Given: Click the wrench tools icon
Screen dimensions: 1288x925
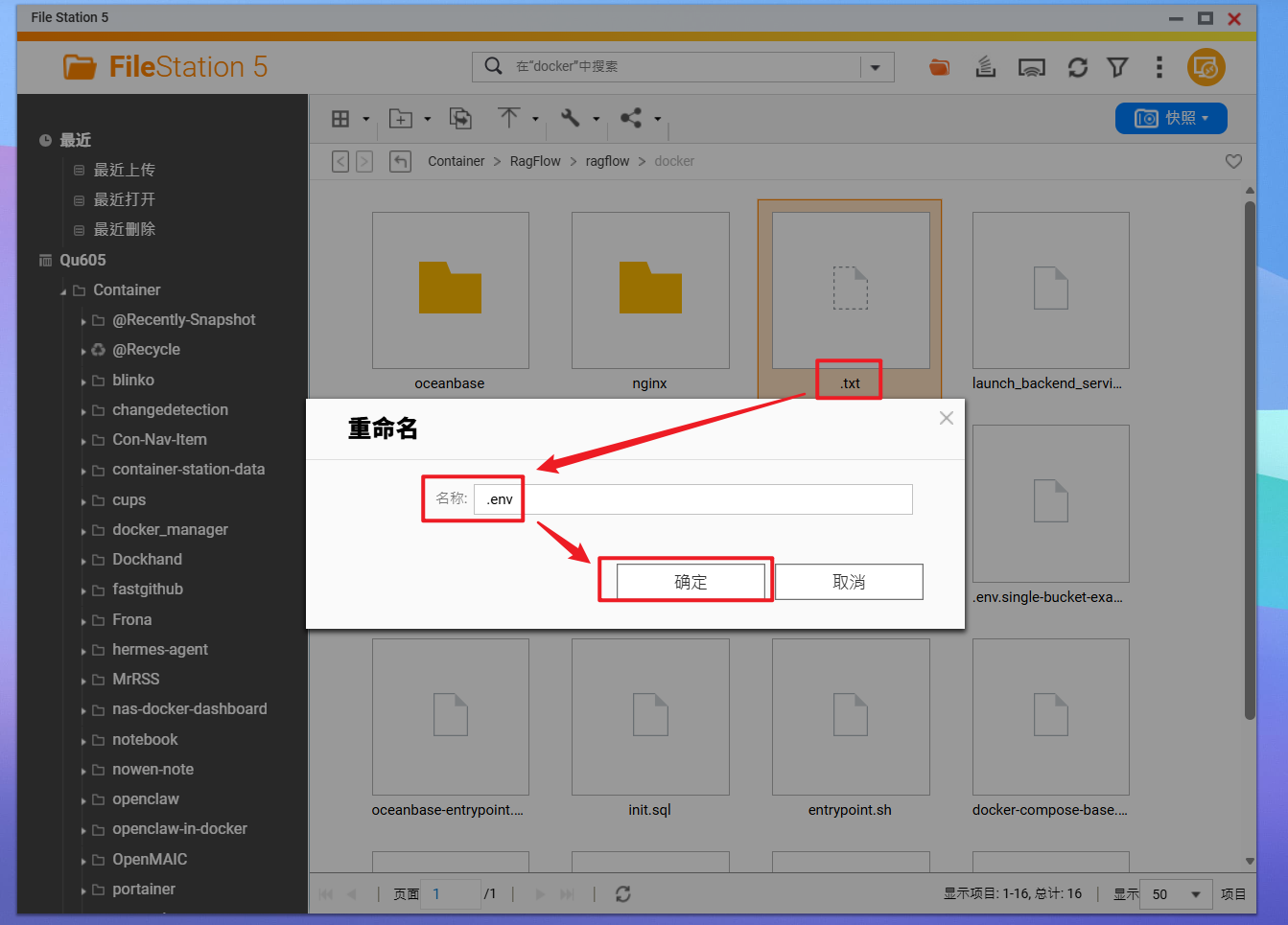Looking at the screenshot, I should click(571, 118).
